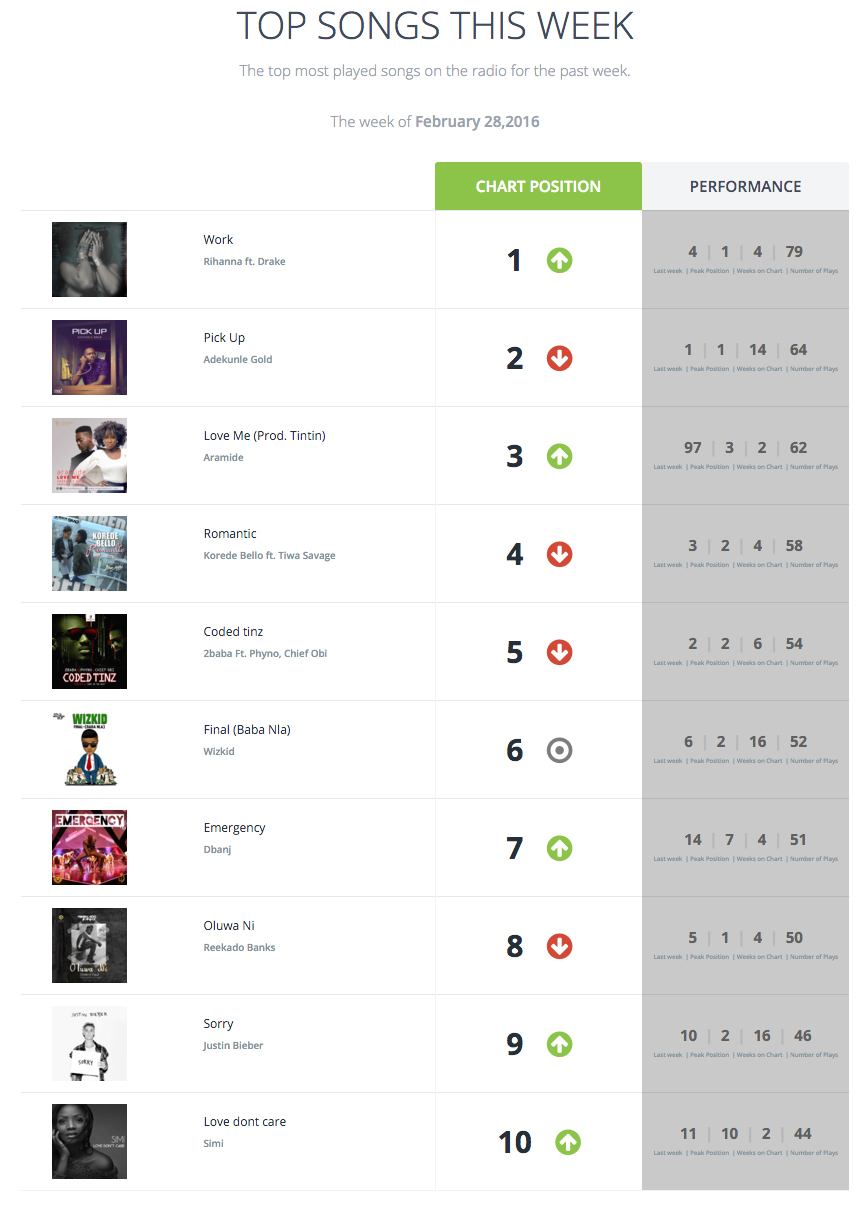Open the Coded tinz album thumbnail
Image resolution: width=864 pixels, height=1207 pixels.
[89, 652]
